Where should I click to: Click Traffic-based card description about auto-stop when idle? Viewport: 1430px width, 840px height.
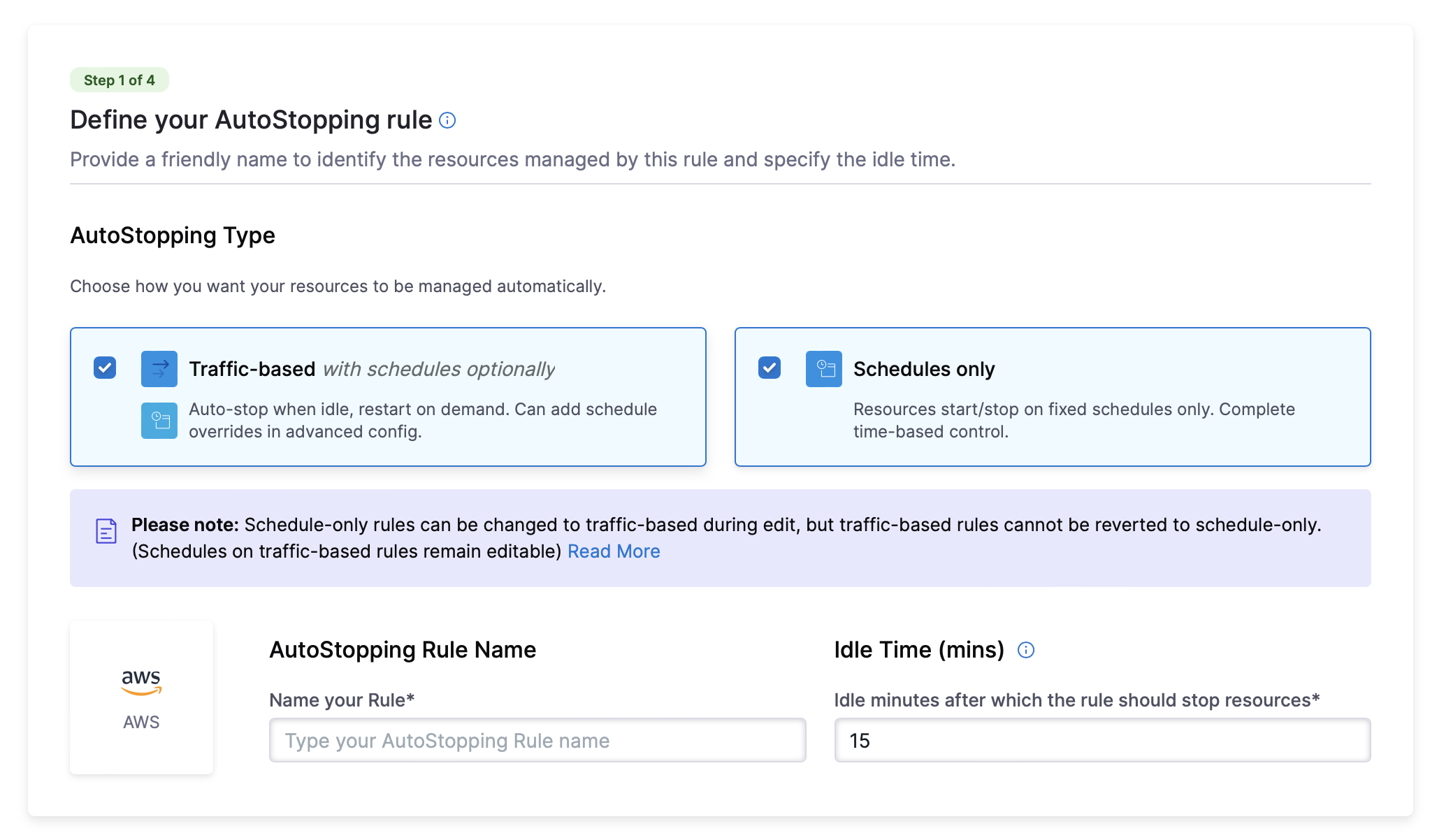click(x=422, y=420)
